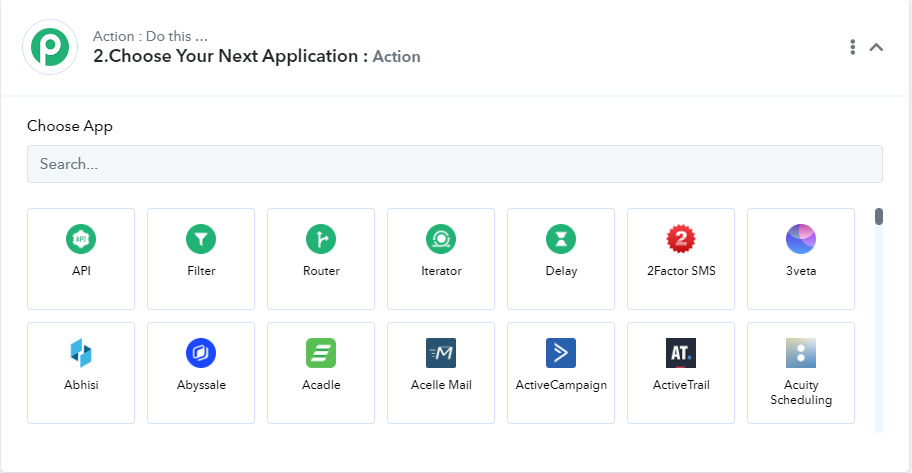Pick the ActiveTrail app icon
912x473 pixels.
pos(681,353)
